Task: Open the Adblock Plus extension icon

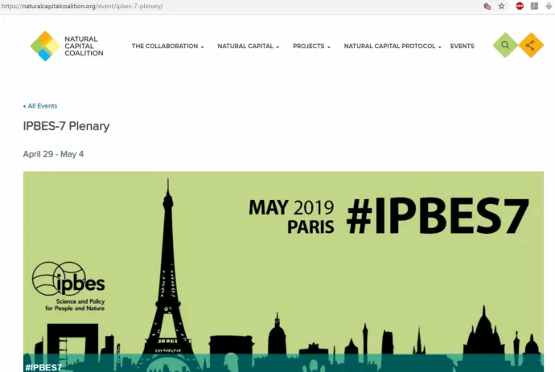Action: tap(520, 6)
